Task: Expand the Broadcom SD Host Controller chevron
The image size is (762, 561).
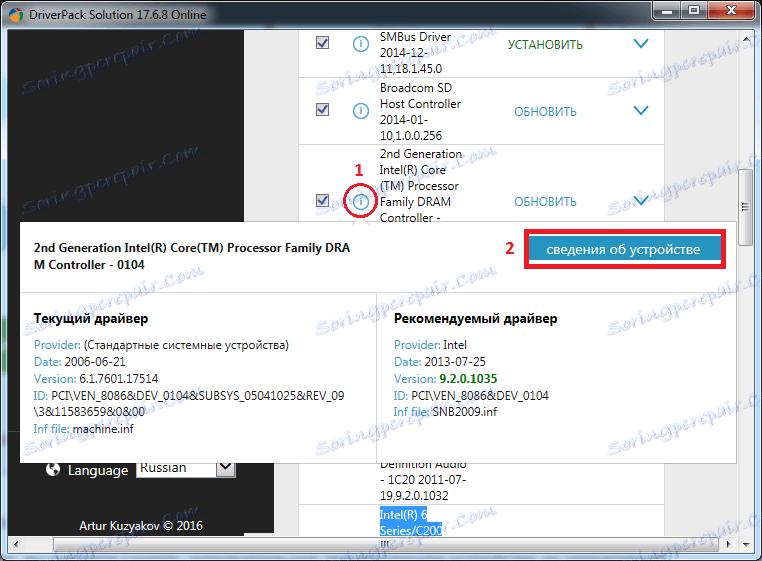Action: click(641, 110)
